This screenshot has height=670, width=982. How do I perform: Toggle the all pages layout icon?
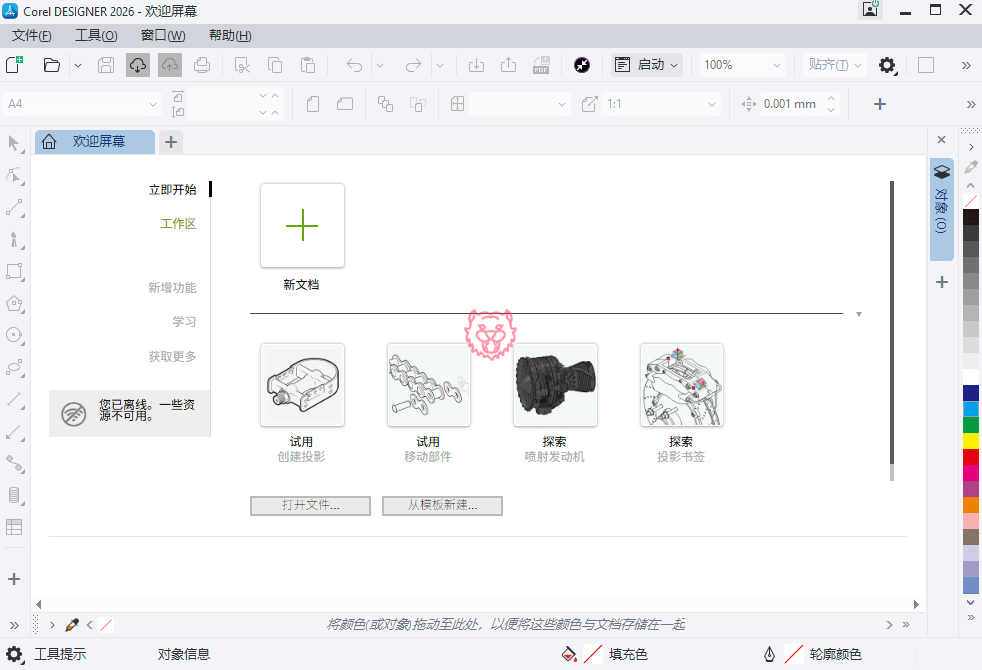coord(385,104)
